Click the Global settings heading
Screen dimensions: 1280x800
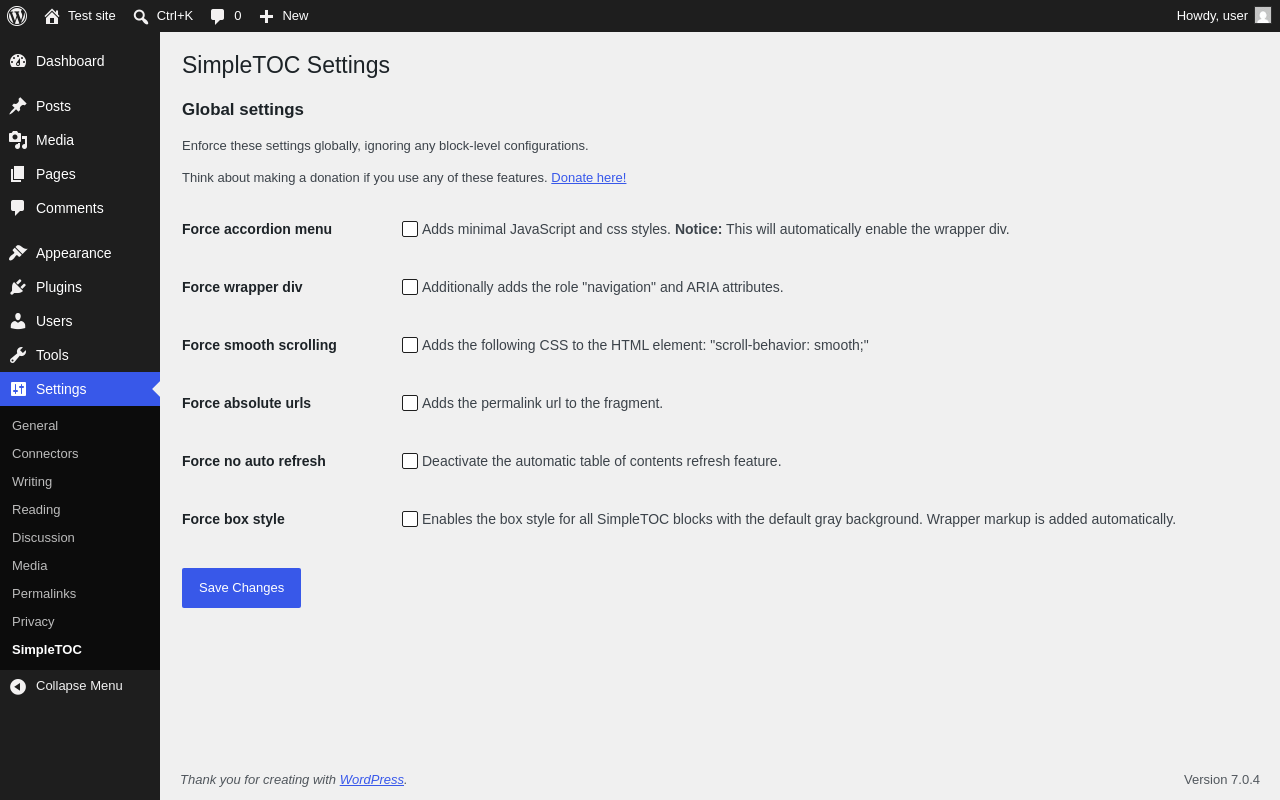tap(243, 110)
